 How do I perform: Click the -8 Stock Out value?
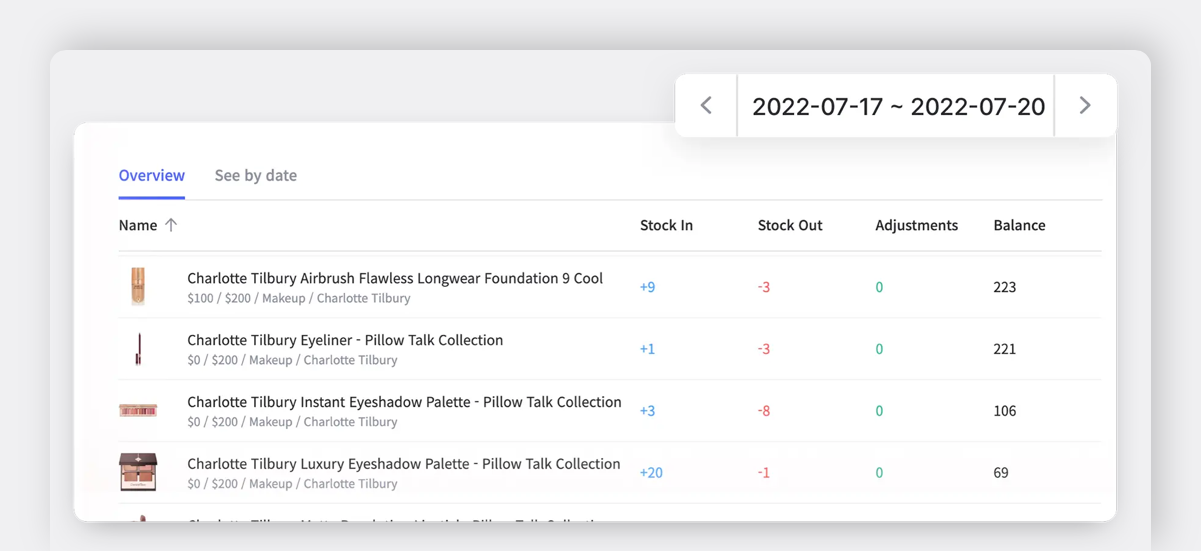(764, 411)
